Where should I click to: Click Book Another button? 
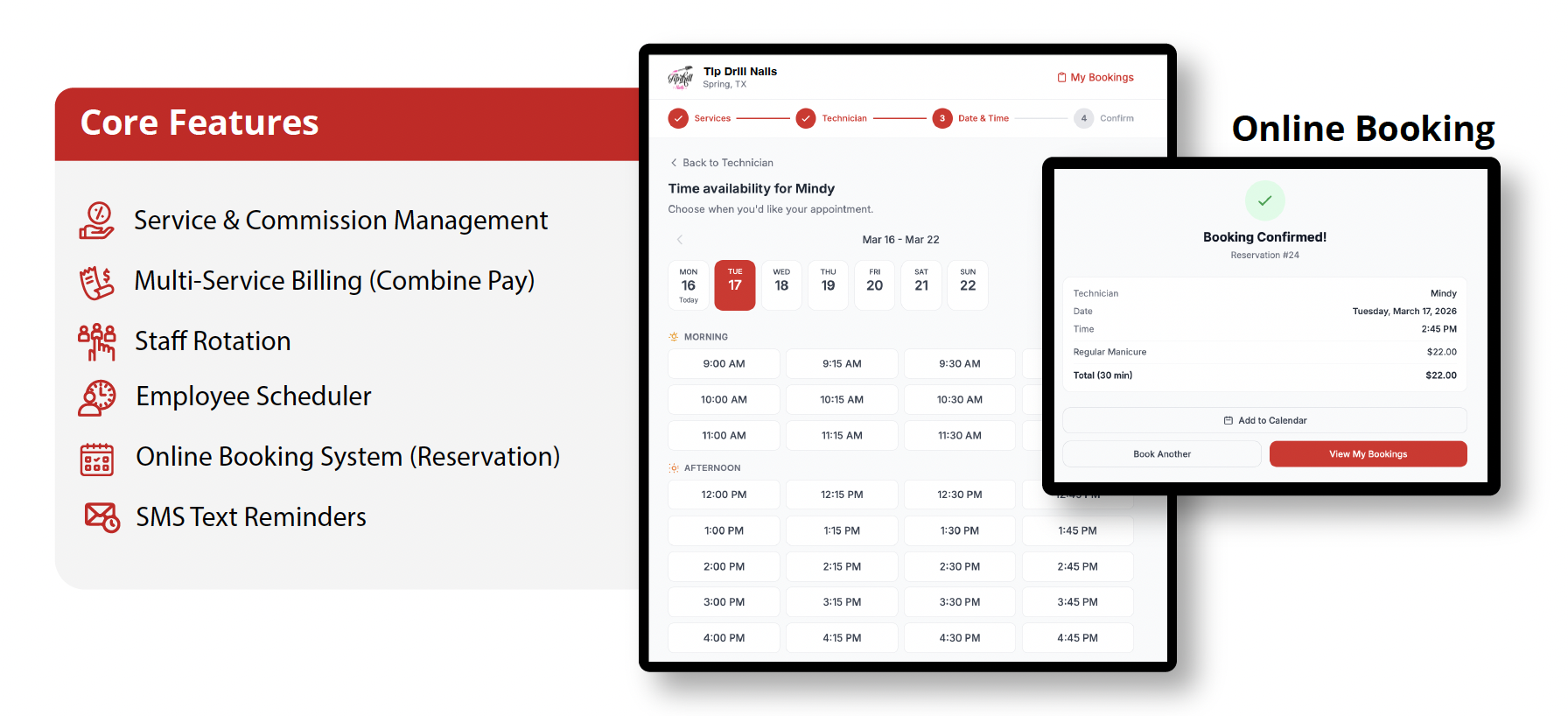click(x=1162, y=453)
